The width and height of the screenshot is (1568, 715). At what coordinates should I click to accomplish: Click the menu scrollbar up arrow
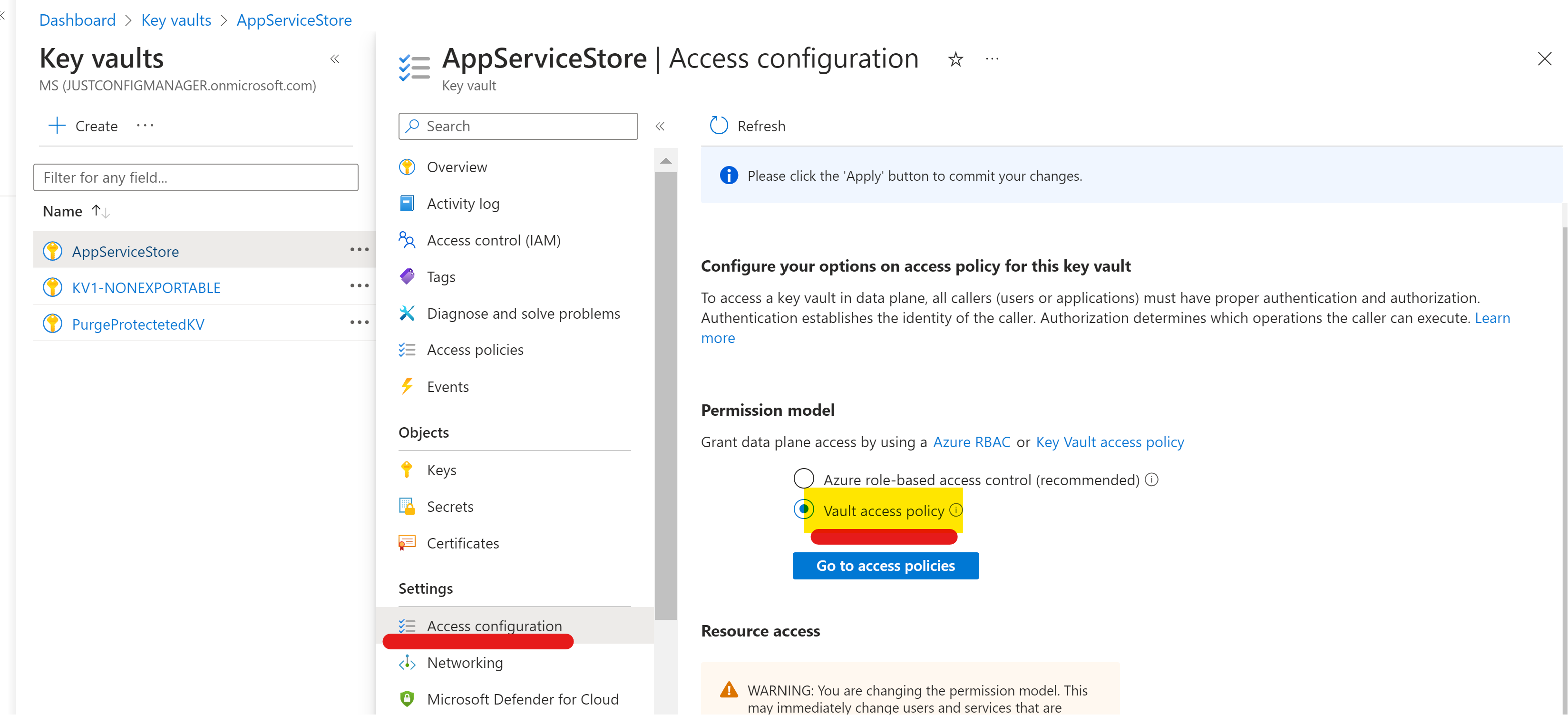click(x=666, y=161)
